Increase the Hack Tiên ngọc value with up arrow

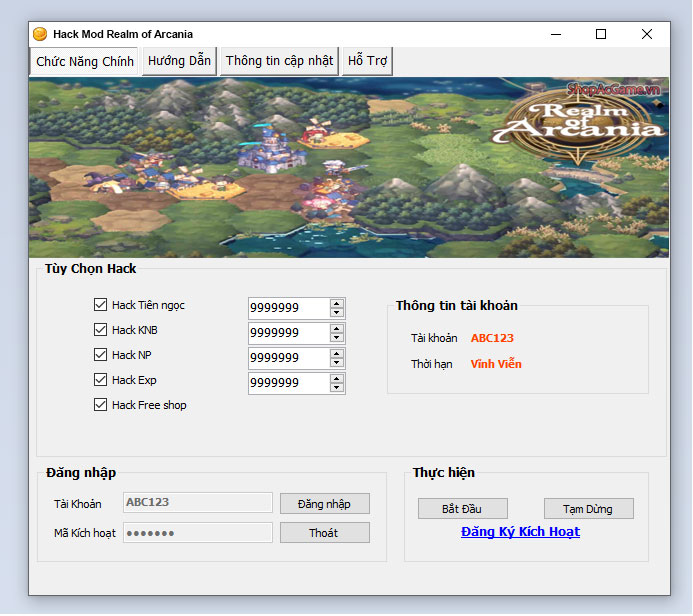(337, 304)
